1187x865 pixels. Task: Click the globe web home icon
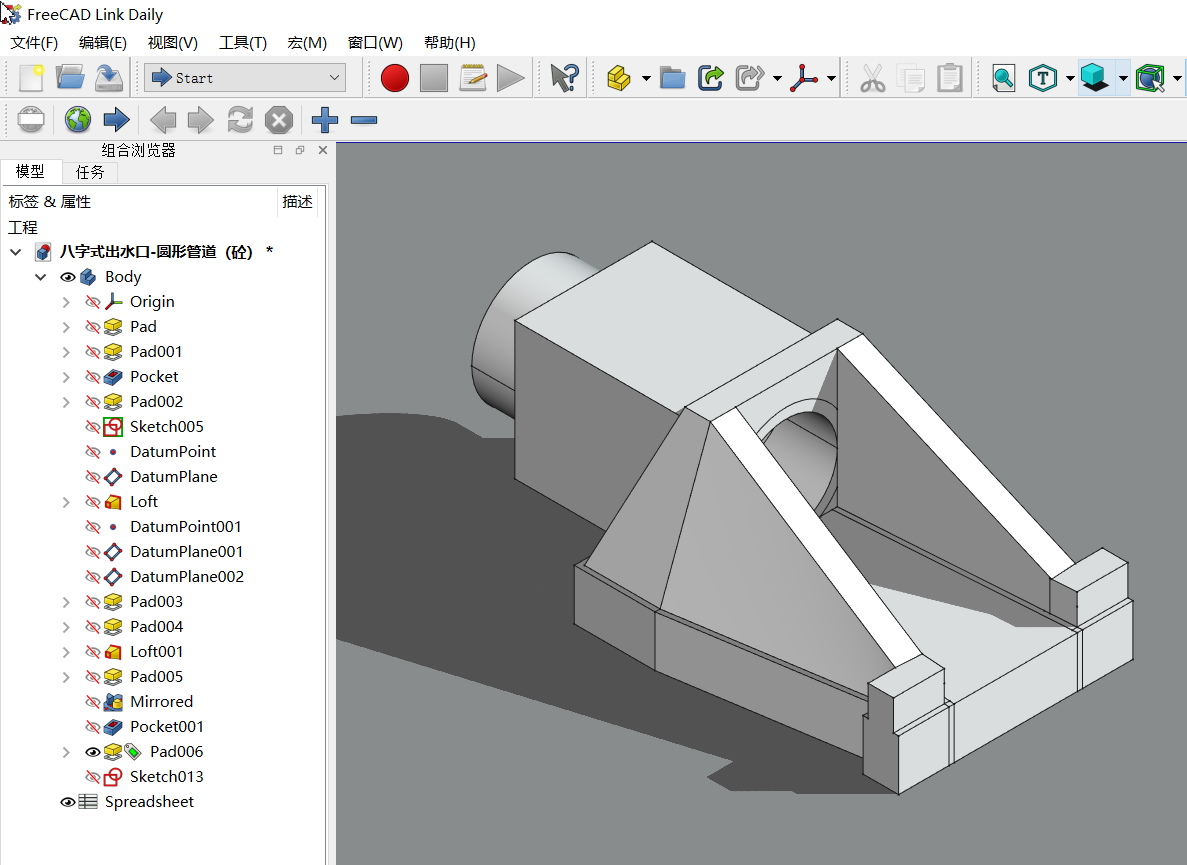[78, 121]
